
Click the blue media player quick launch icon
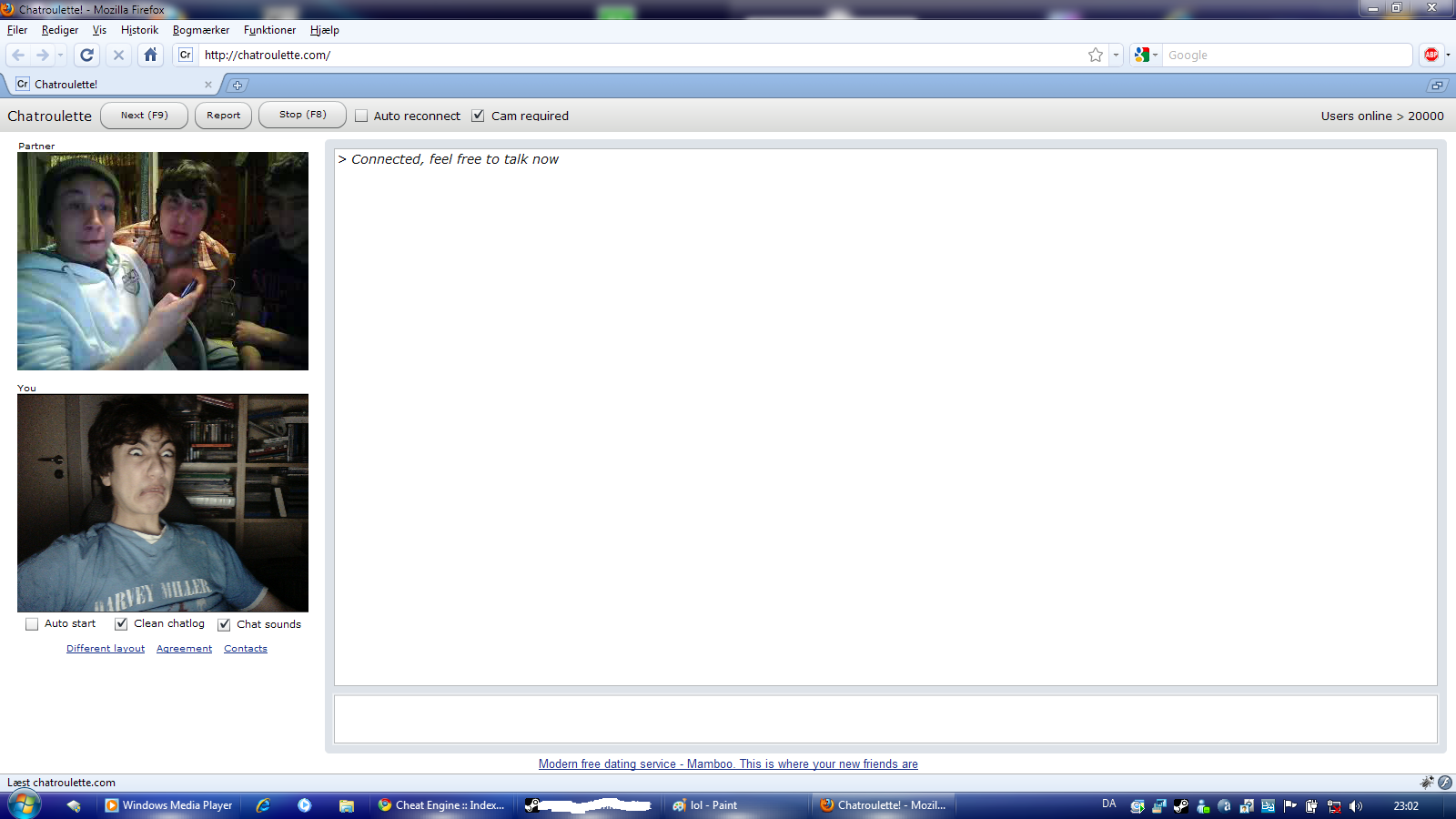click(x=305, y=805)
